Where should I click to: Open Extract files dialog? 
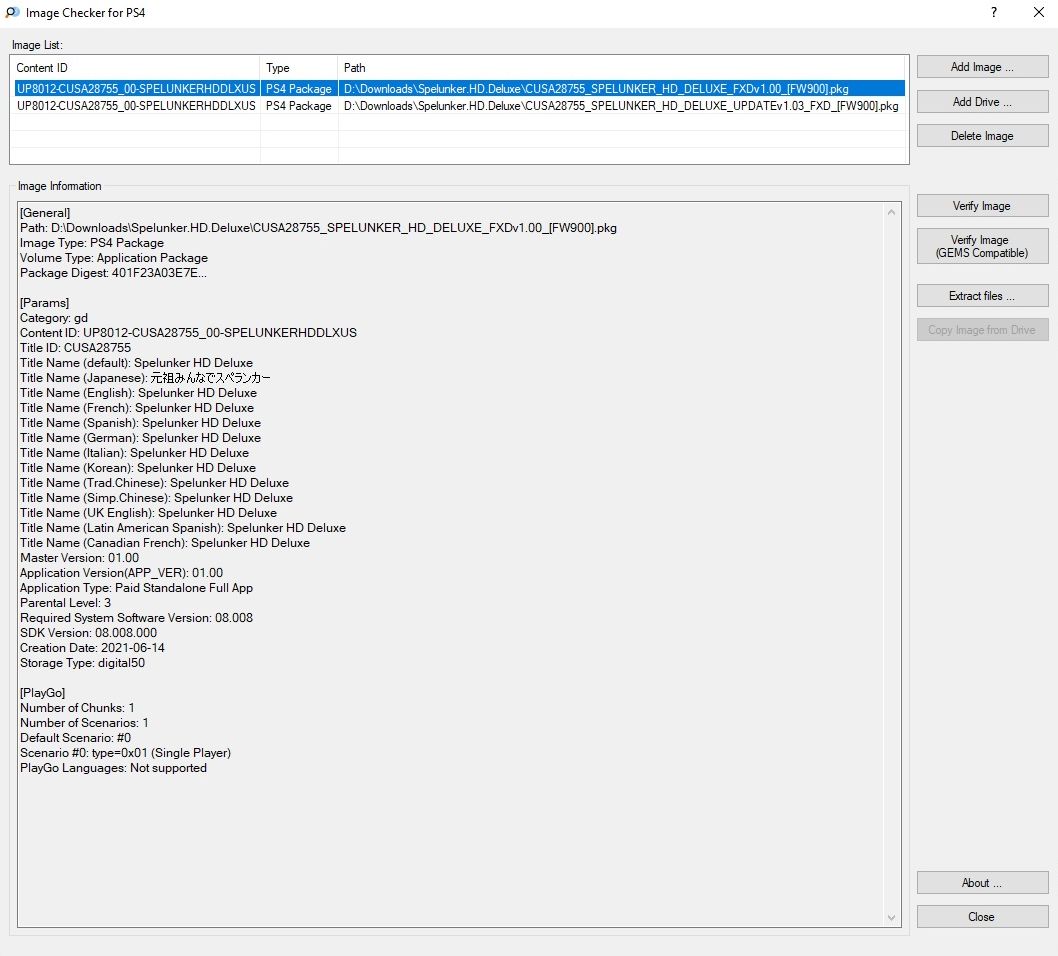pyautogui.click(x=982, y=296)
